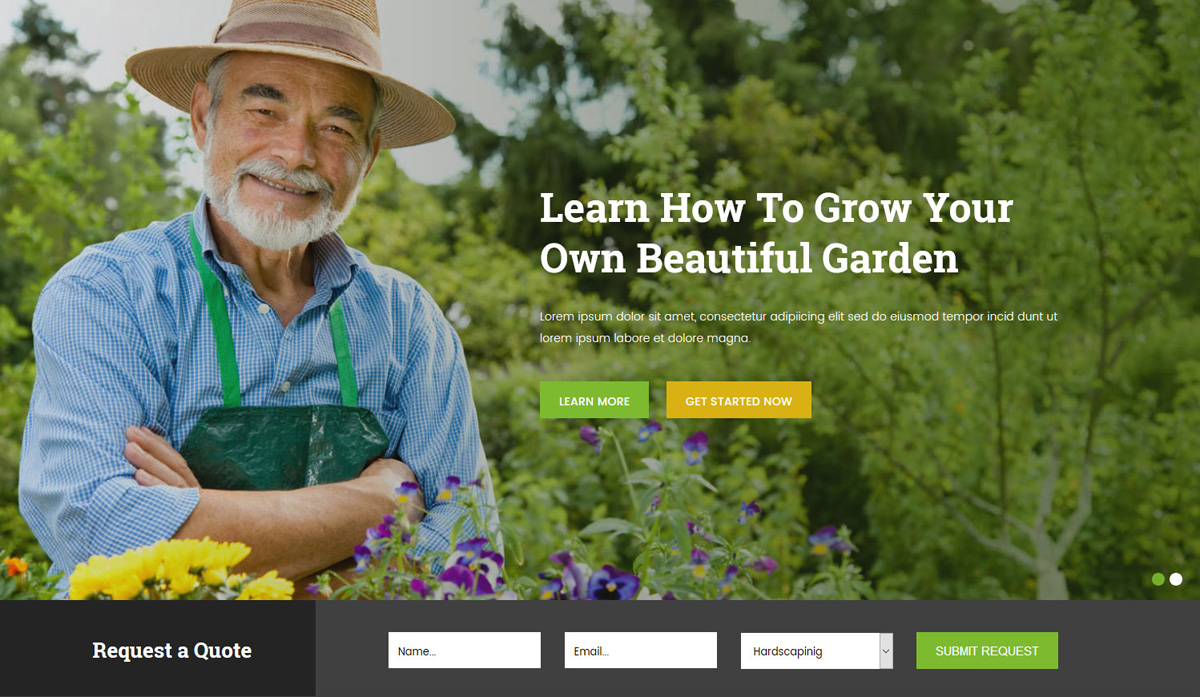Screen dimensions: 1200x697
Task: Click the gardener's dark green apron
Action: point(283,446)
